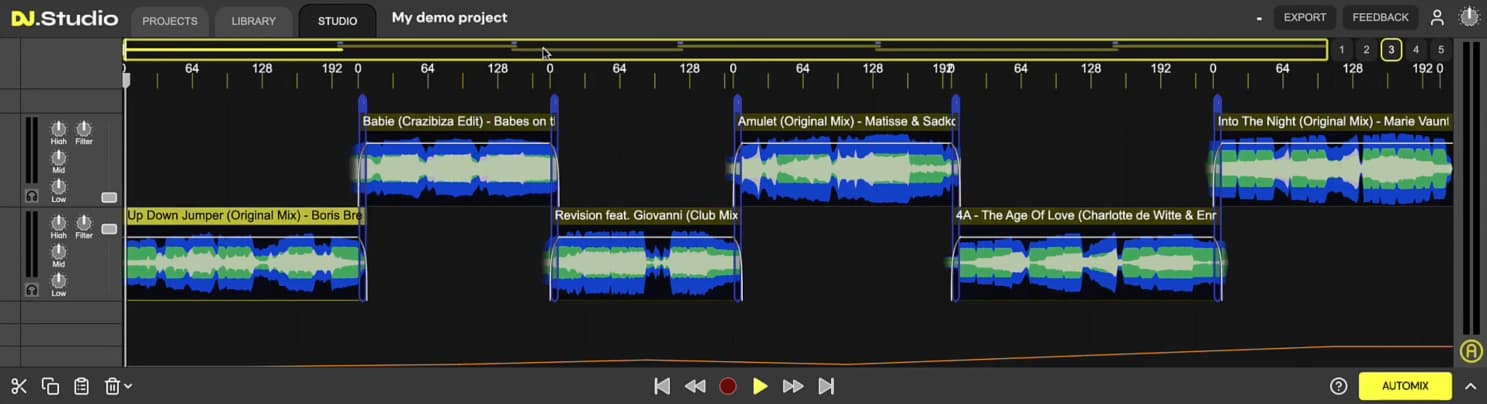Click the Low EQ knob on top track
This screenshot has width=1487, height=404.
(x=59, y=187)
